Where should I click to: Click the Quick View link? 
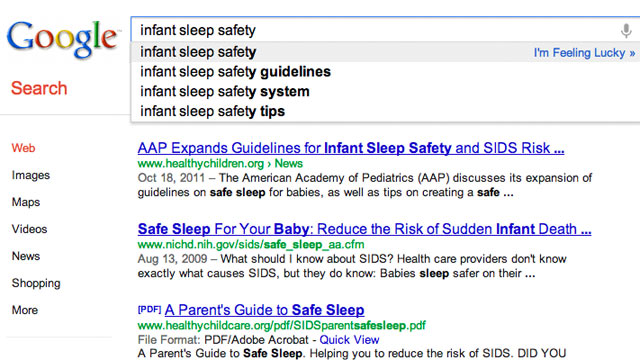[x=349, y=340]
